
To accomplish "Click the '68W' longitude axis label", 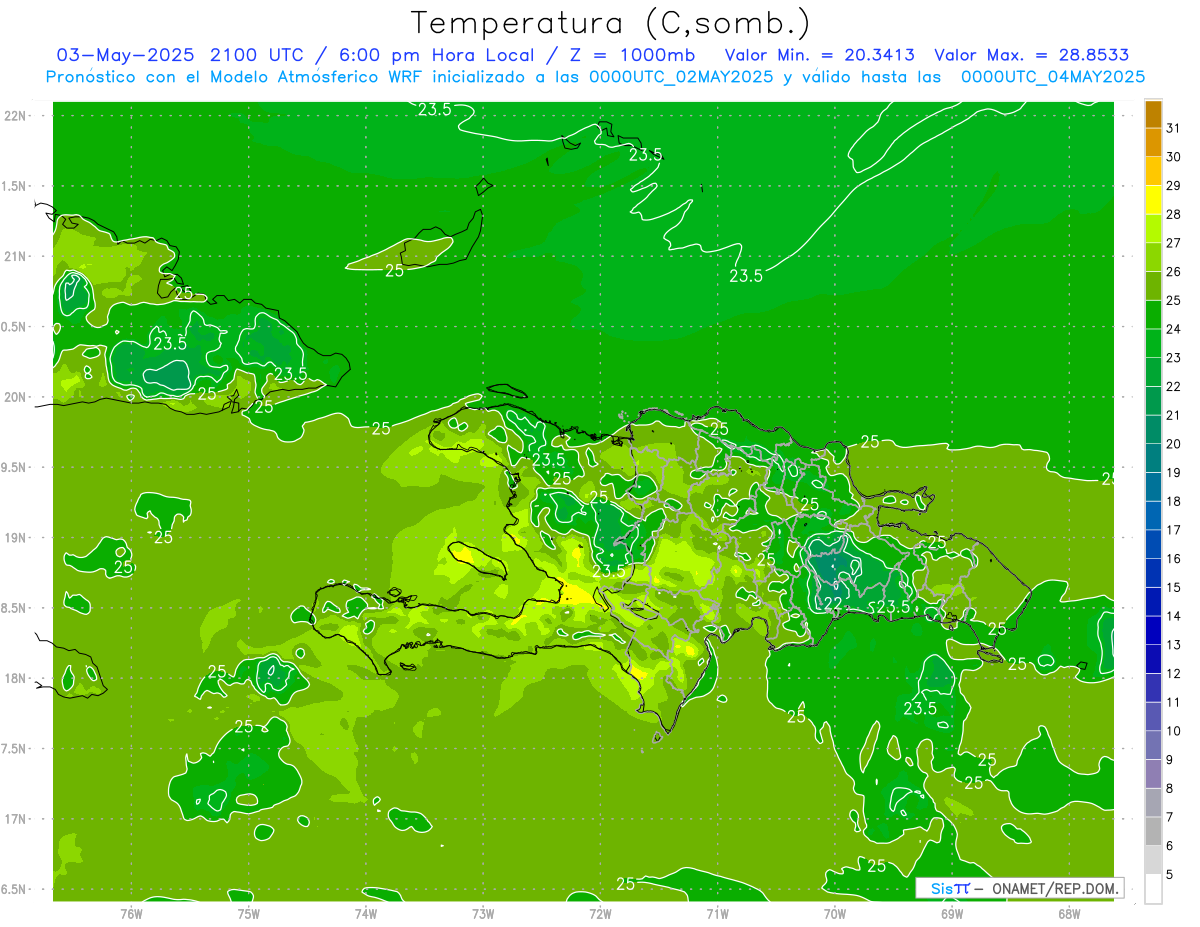I will point(1069,913).
